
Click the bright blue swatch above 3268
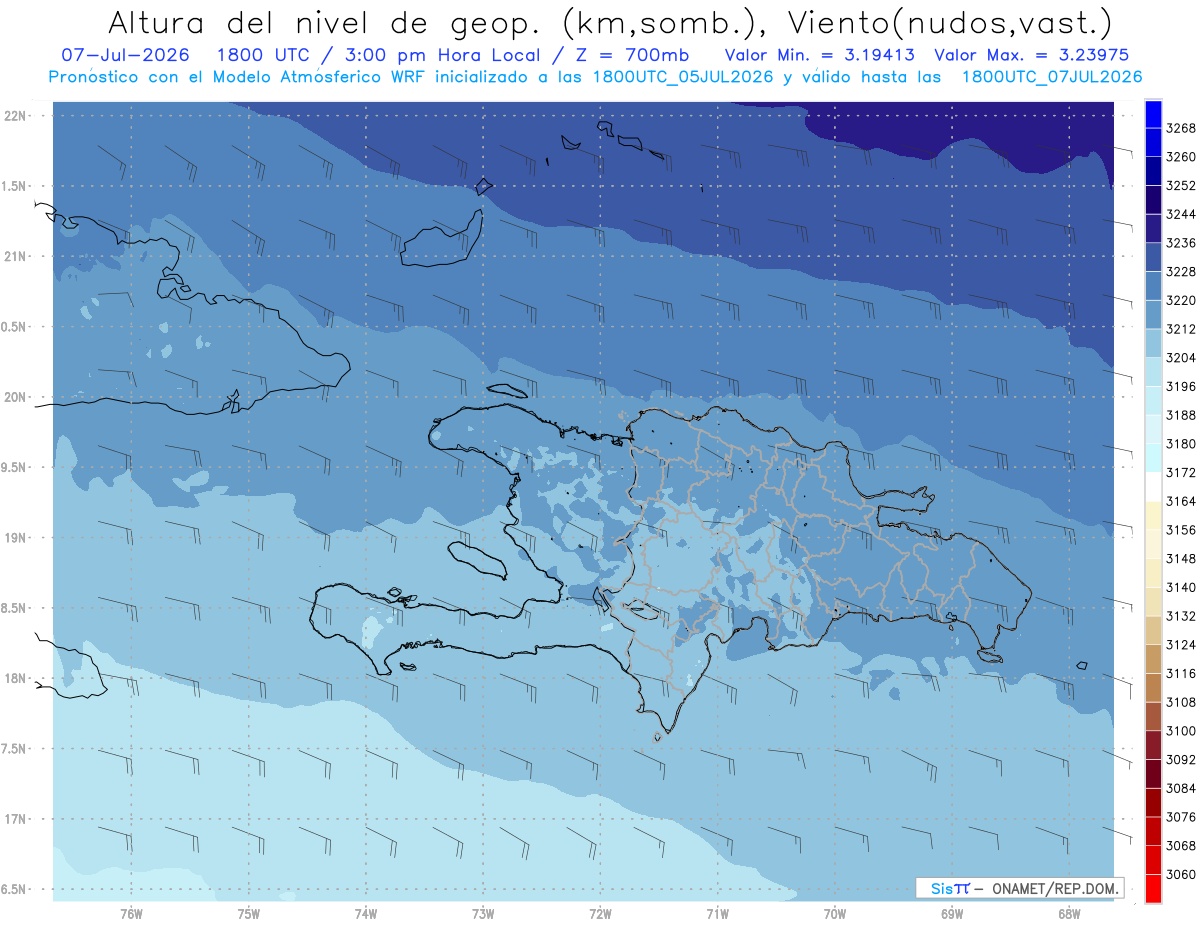pyautogui.click(x=1153, y=114)
